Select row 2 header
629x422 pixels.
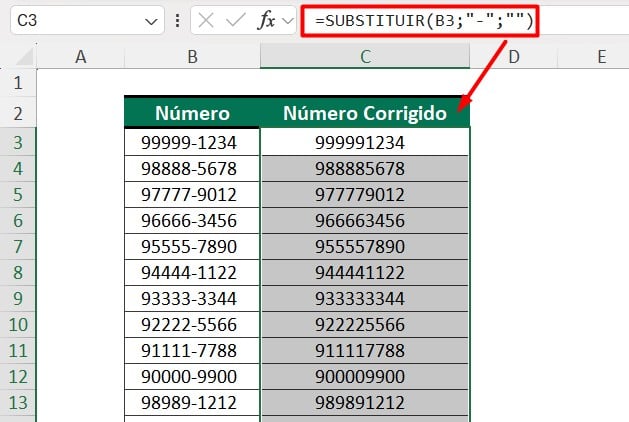click(x=18, y=113)
